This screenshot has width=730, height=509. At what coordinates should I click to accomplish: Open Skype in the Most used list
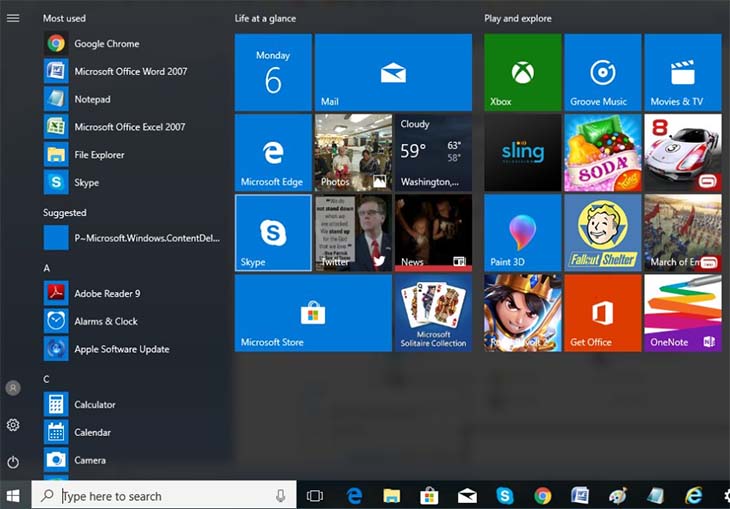click(x=135, y=182)
